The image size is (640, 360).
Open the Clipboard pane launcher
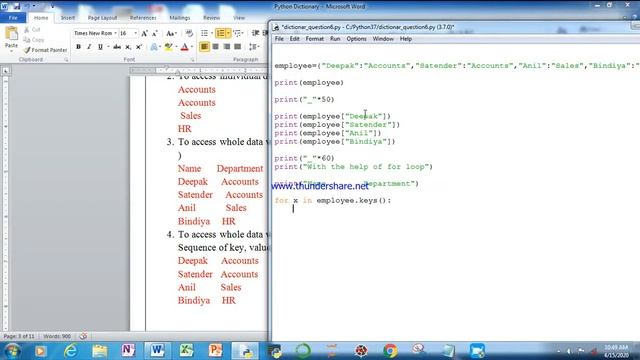point(66,60)
